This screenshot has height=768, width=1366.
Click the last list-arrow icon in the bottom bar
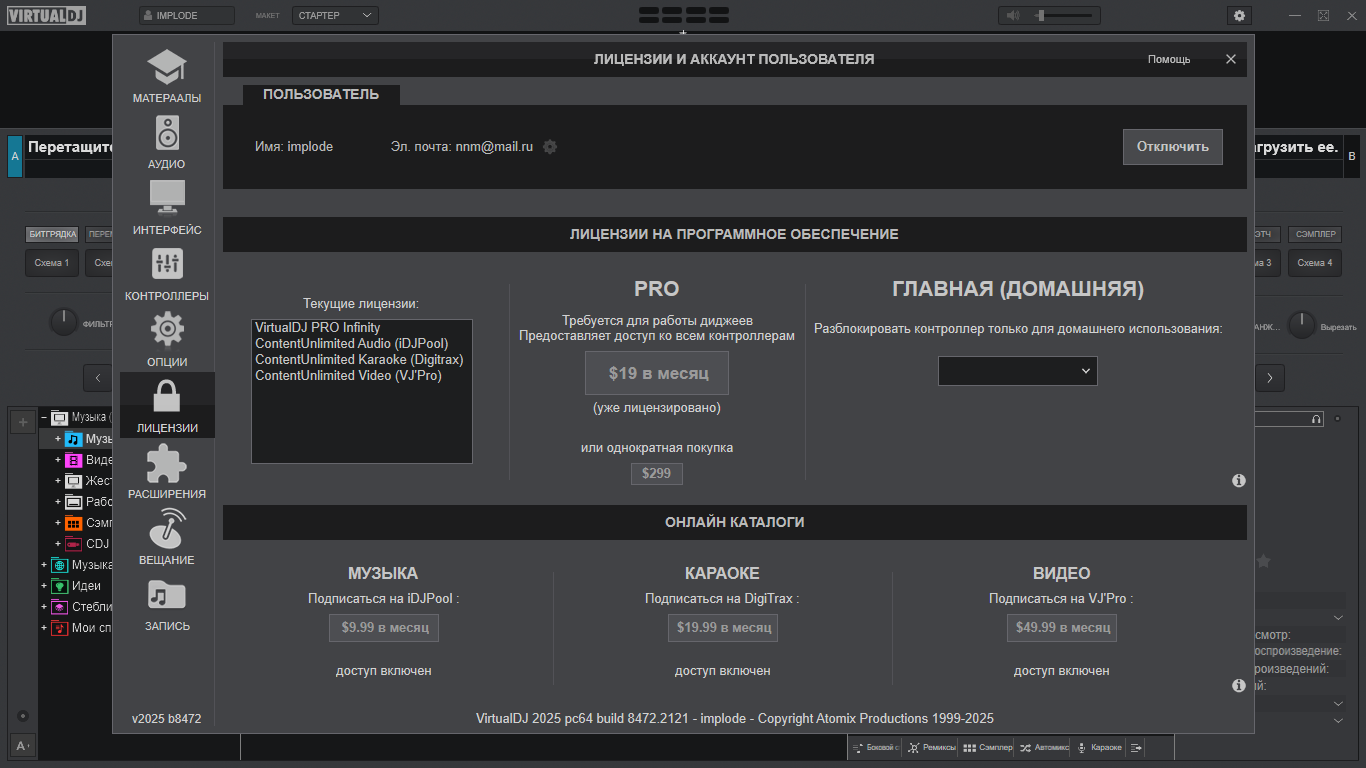click(1137, 748)
